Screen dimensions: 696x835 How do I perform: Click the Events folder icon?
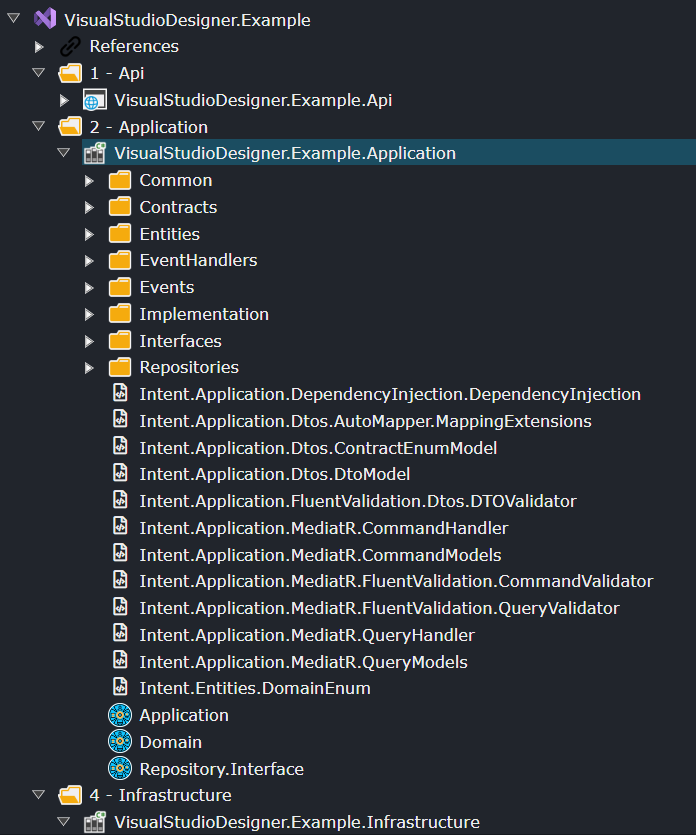pyautogui.click(x=120, y=287)
